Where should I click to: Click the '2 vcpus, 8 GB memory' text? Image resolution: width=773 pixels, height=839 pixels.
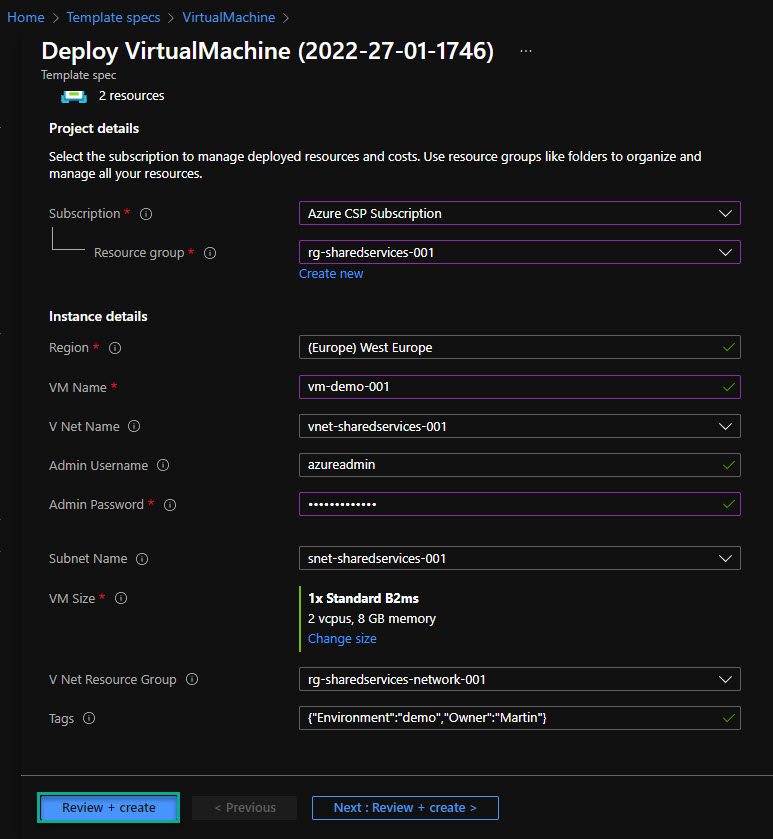pos(372,619)
